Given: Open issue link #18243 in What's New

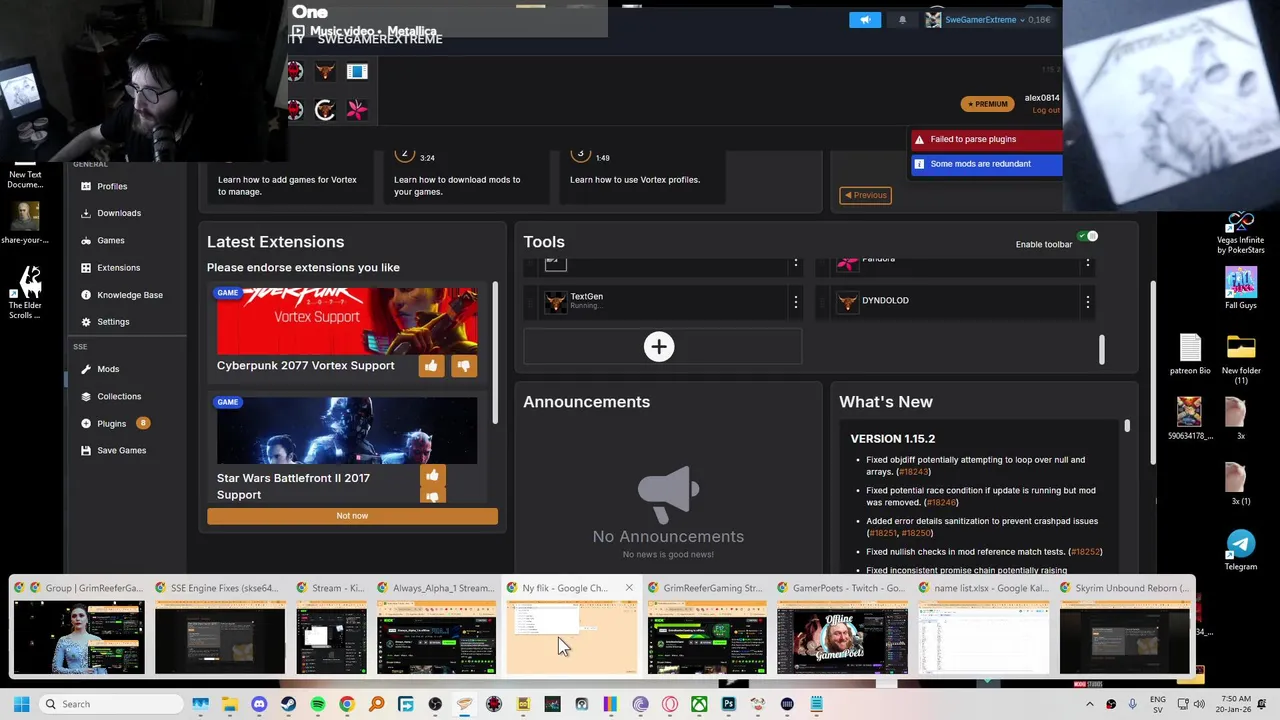Looking at the screenshot, I should pos(913,472).
